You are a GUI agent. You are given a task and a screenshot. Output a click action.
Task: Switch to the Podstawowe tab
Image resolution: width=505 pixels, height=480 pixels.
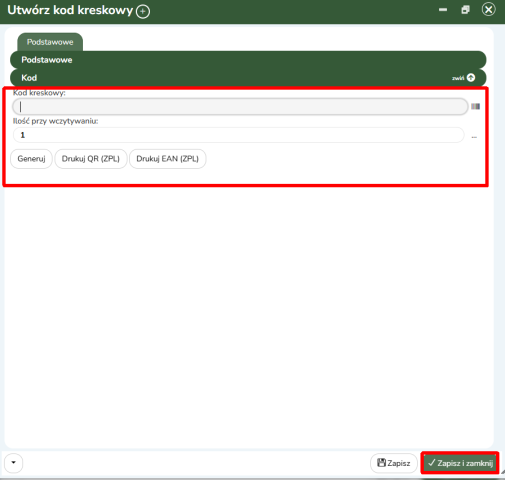[x=50, y=42]
